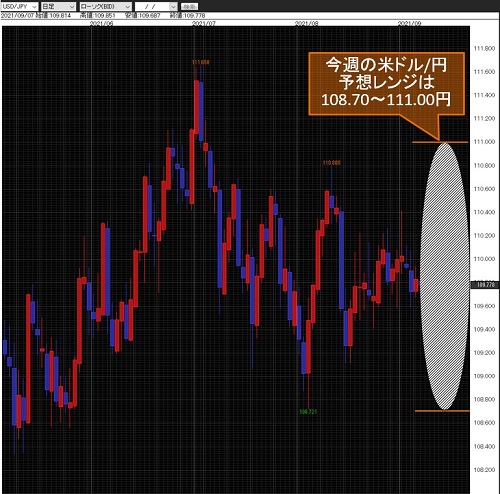The width and height of the screenshot is (500, 494).
Task: Click the date input field
Action: [152, 7]
